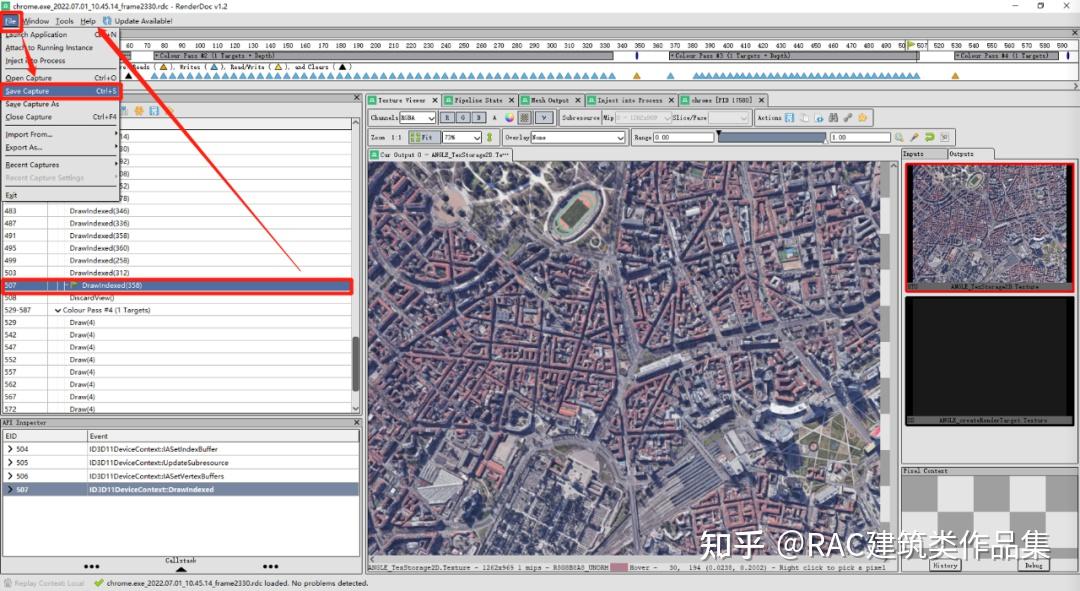Click the link icon in Actions toolbar
Viewport: 1080px width, 591px height.
click(848, 118)
